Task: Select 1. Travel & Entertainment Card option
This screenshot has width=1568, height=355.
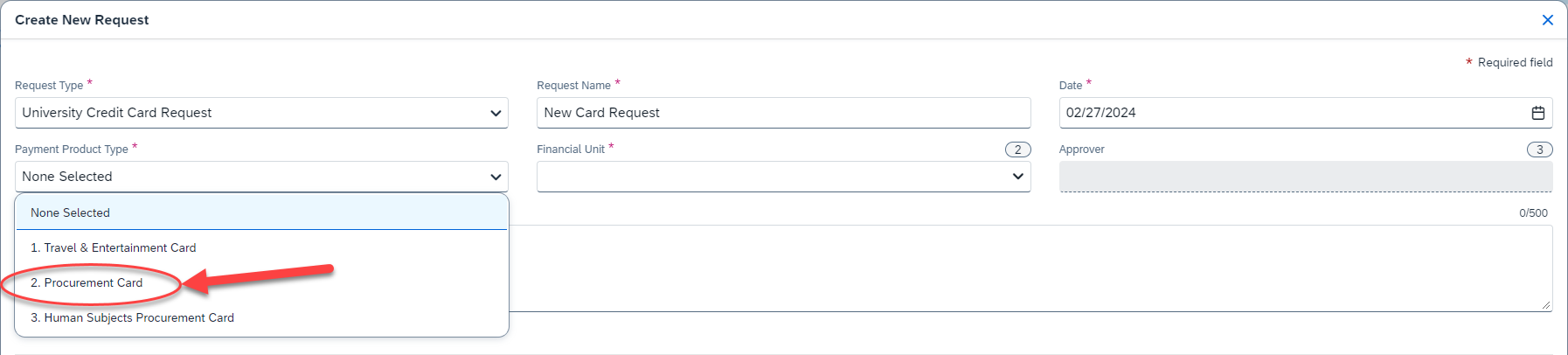Action: [113, 248]
